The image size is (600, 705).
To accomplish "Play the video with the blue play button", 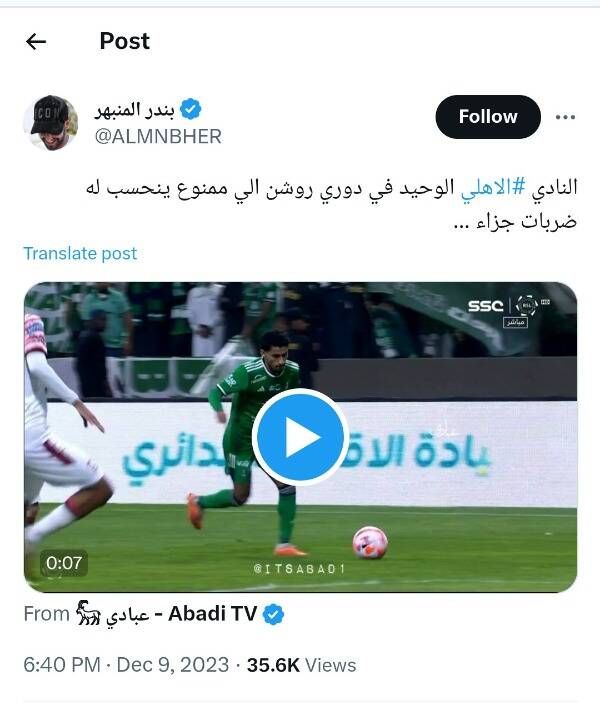I will click(x=300, y=437).
